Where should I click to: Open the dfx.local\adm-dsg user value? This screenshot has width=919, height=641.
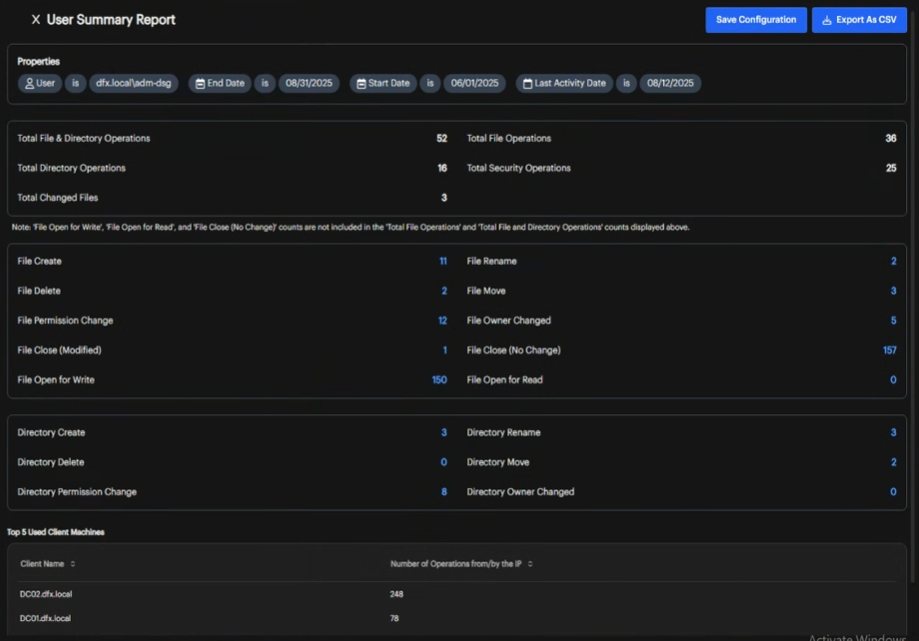click(x=134, y=83)
